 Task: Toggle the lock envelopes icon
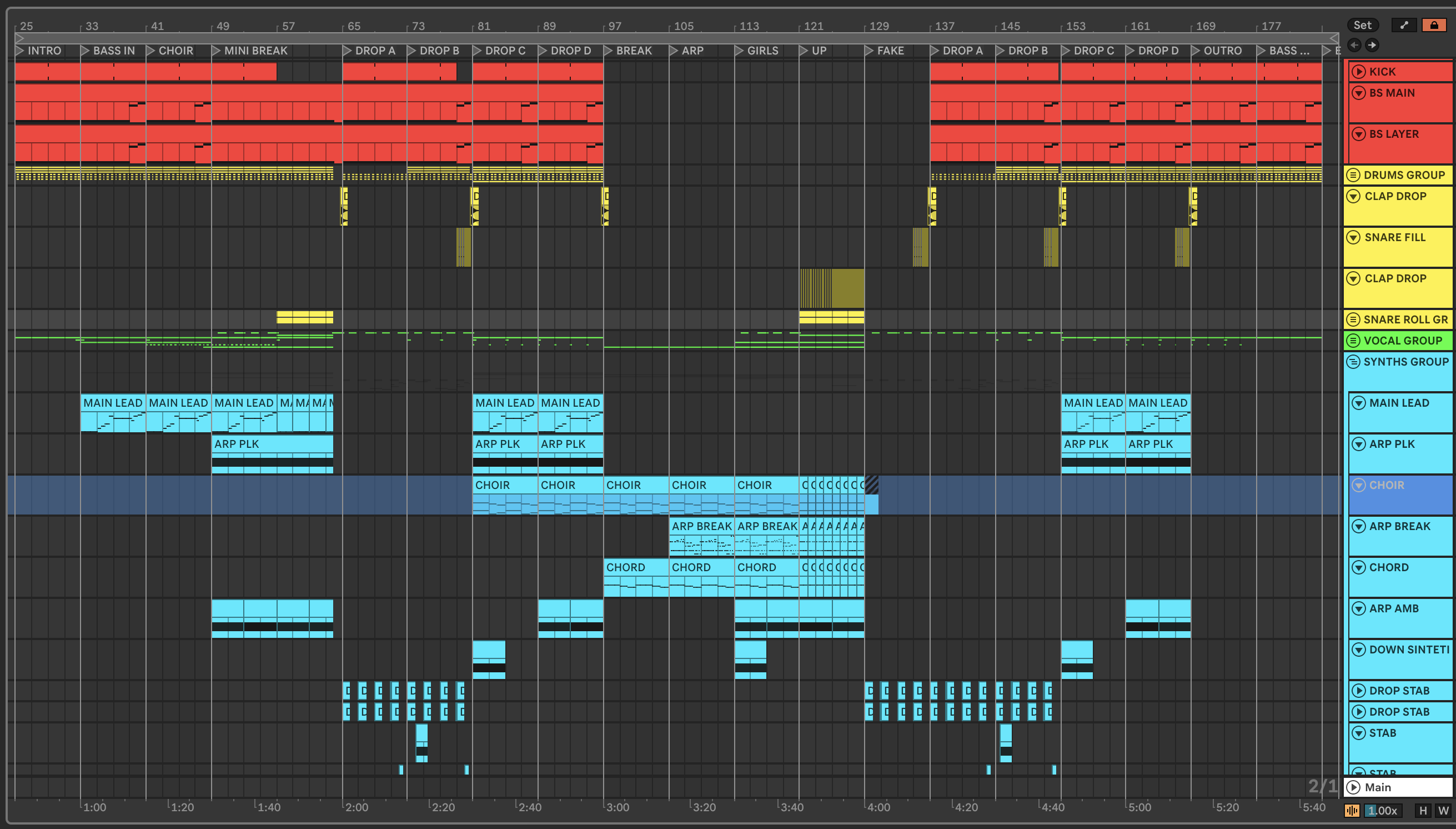[1434, 25]
